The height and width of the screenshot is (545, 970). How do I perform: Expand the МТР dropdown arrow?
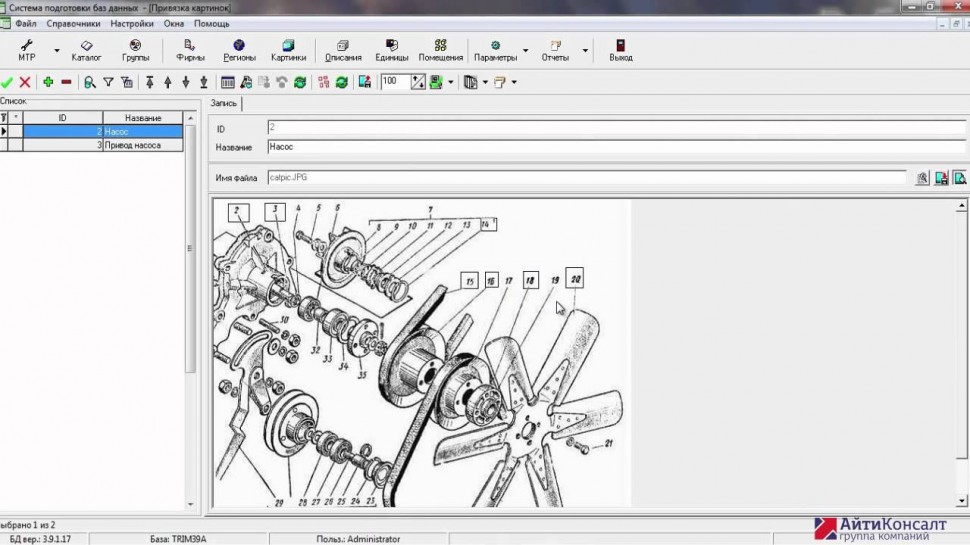tap(57, 50)
